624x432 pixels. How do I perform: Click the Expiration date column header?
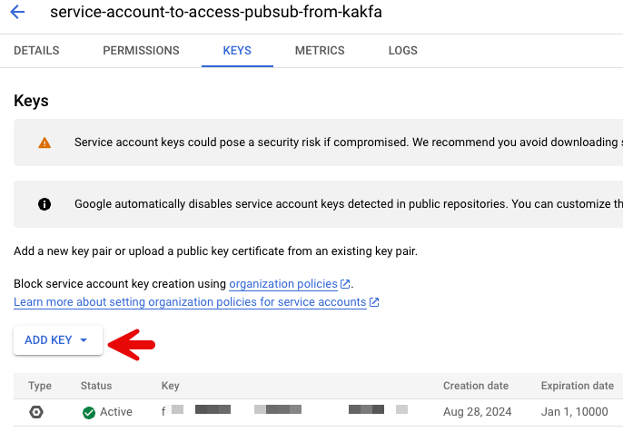(x=577, y=385)
